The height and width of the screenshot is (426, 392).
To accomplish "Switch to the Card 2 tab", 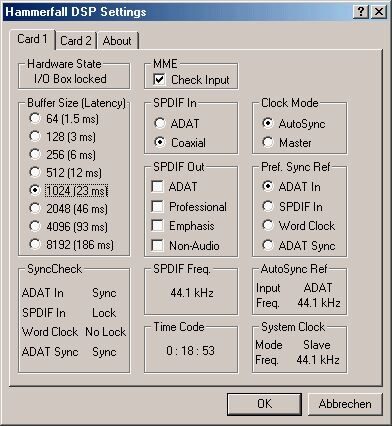I will pyautogui.click(x=76, y=41).
